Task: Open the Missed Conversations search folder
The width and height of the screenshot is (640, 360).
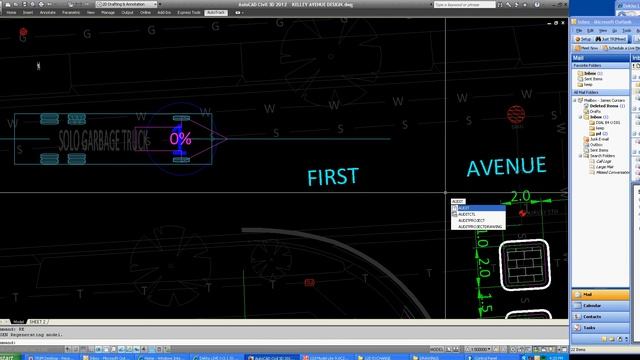Action: click(609, 173)
